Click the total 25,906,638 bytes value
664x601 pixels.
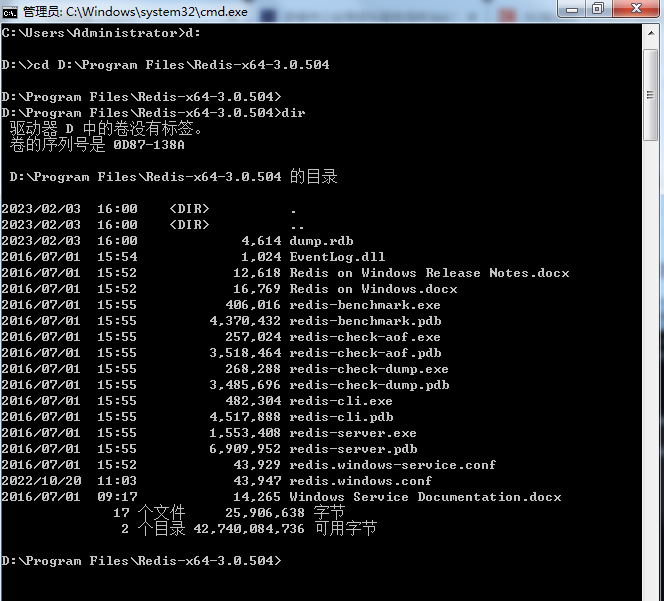(265, 513)
